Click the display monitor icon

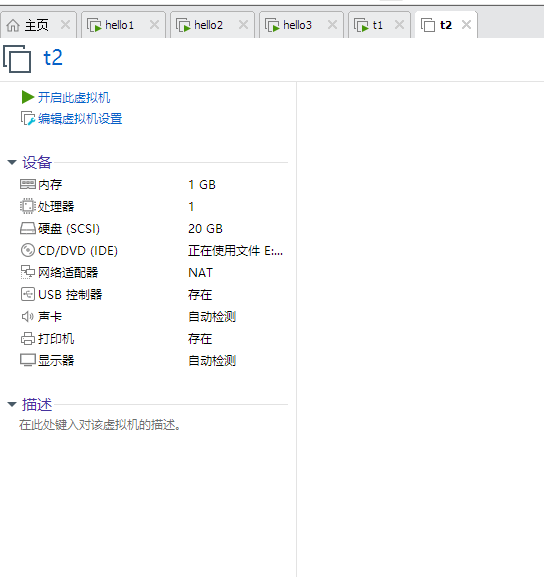pyautogui.click(x=28, y=360)
